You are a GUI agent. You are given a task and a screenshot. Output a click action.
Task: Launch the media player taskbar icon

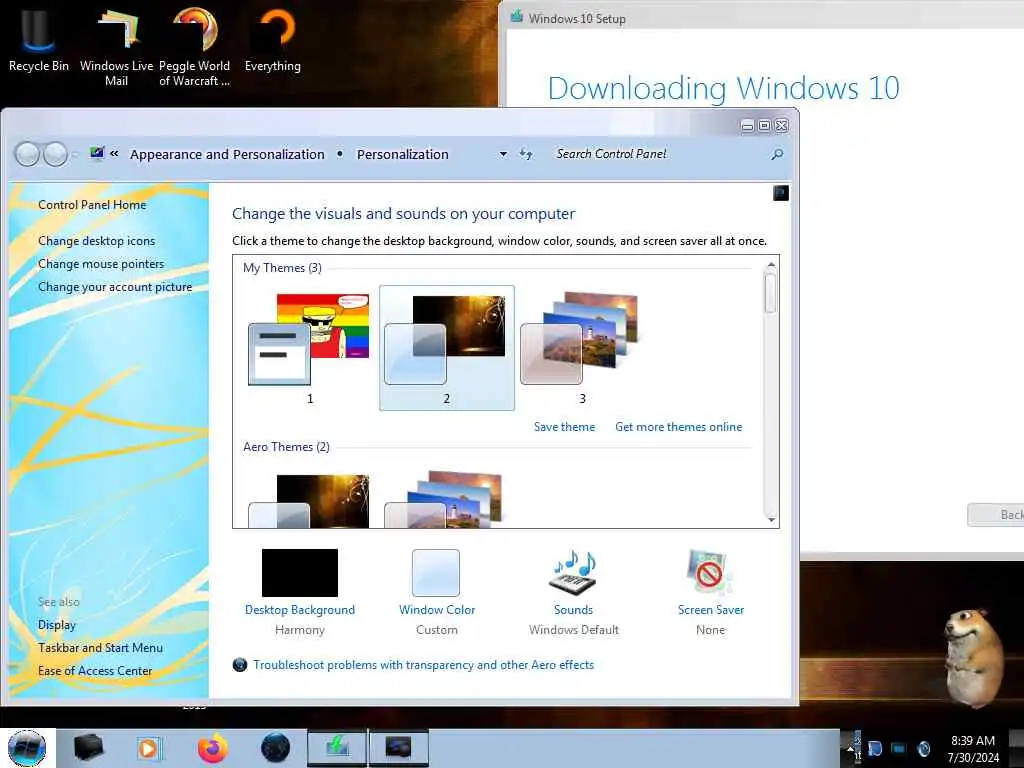click(148, 748)
